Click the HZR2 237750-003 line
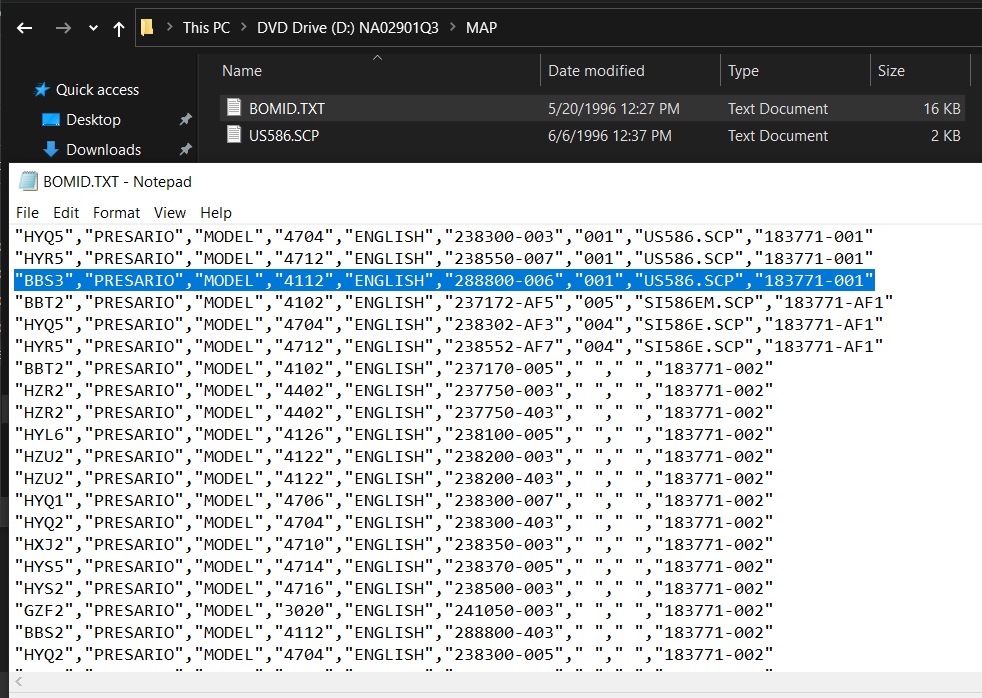The image size is (982, 698). tap(394, 391)
